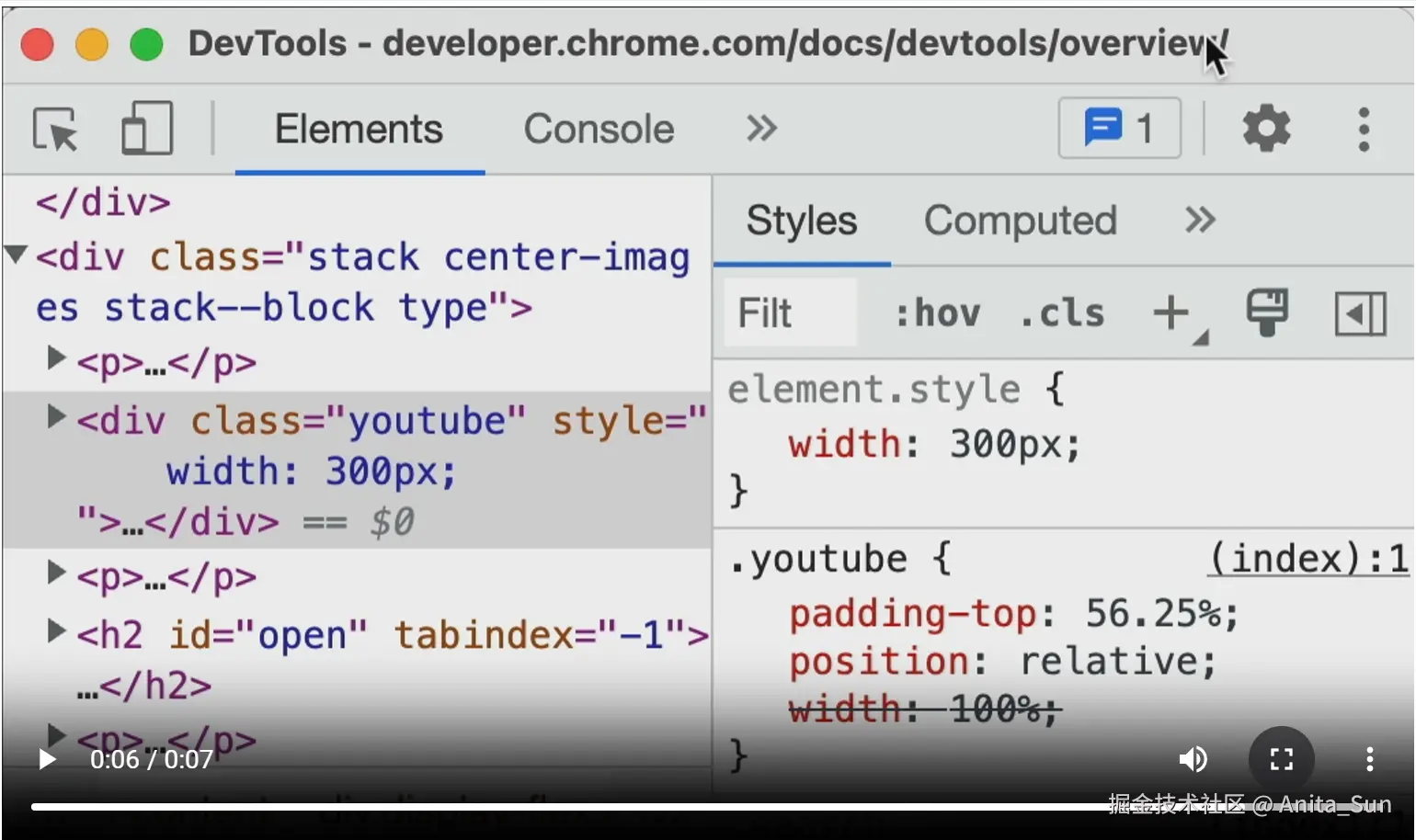
Task: Click the video progress bar
Action: tap(708, 807)
